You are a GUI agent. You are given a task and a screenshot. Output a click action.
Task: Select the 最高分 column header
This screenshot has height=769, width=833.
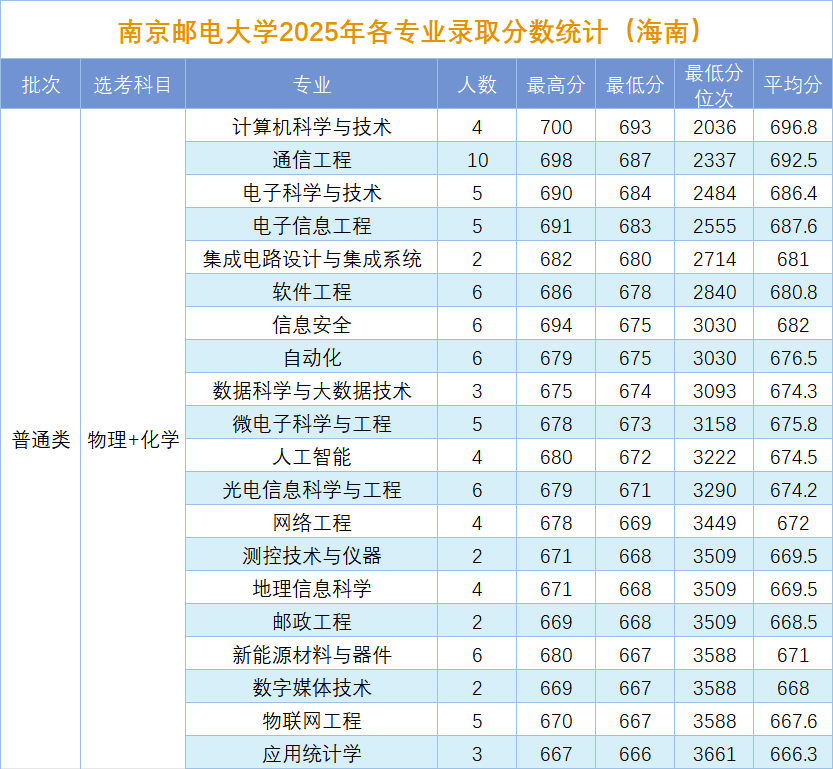pos(556,84)
